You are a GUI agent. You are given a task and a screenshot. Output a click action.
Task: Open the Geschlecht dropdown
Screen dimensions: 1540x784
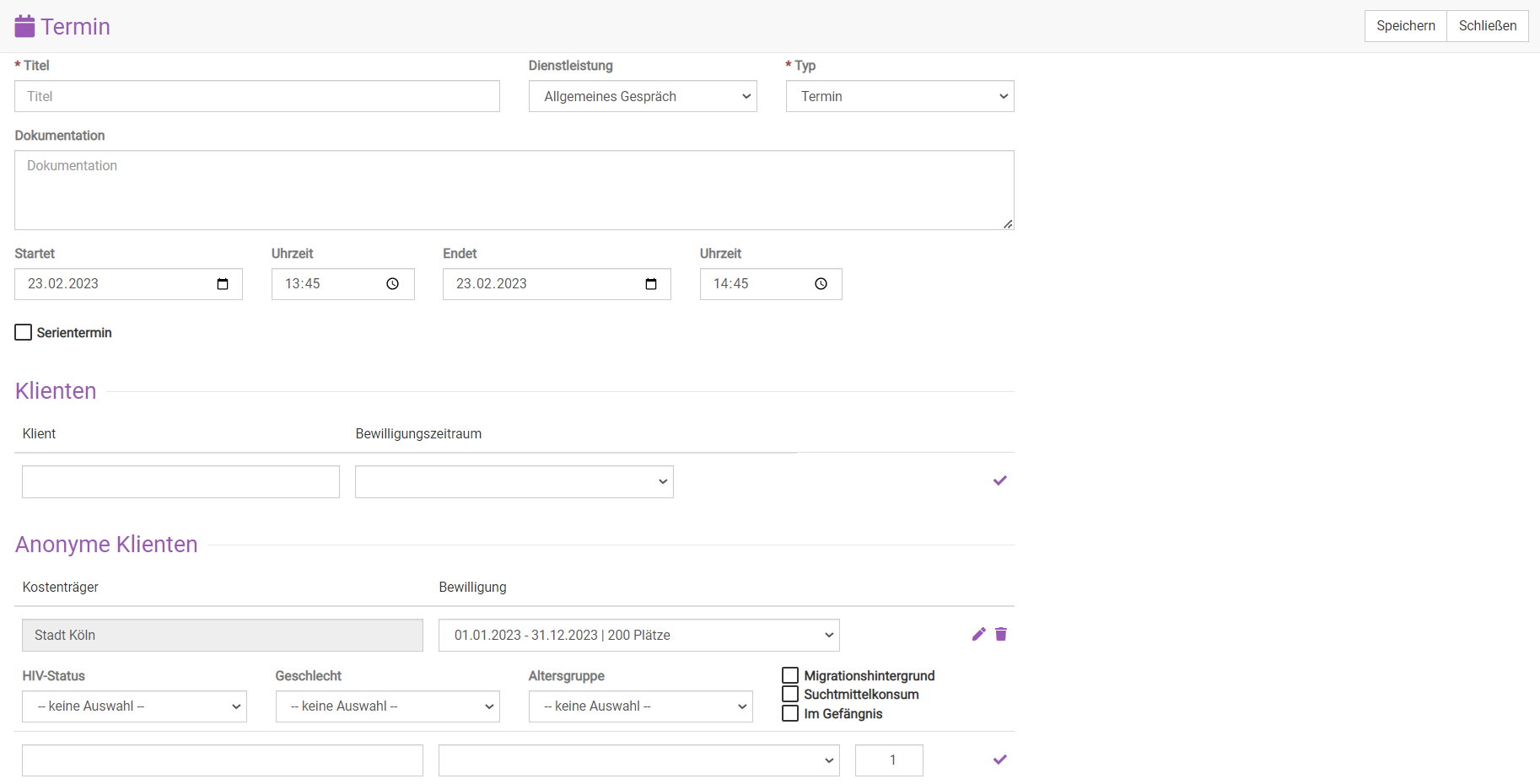coord(387,706)
